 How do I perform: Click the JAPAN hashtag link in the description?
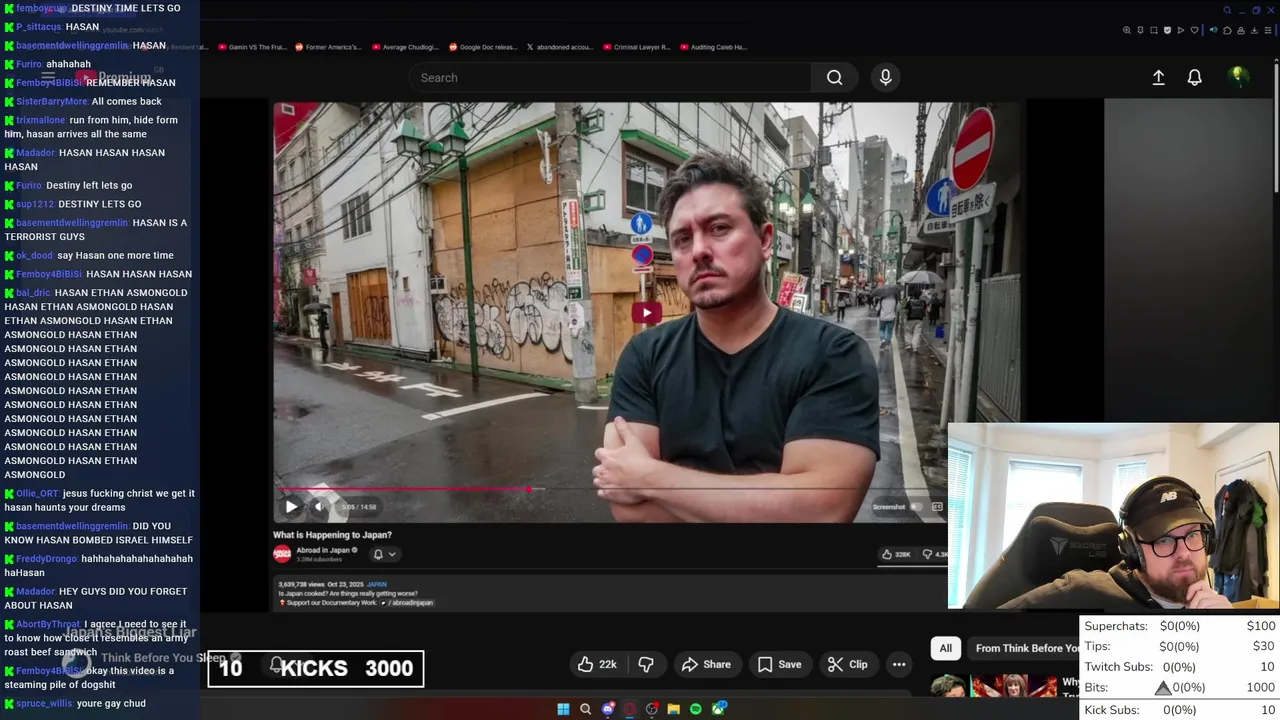point(376,584)
